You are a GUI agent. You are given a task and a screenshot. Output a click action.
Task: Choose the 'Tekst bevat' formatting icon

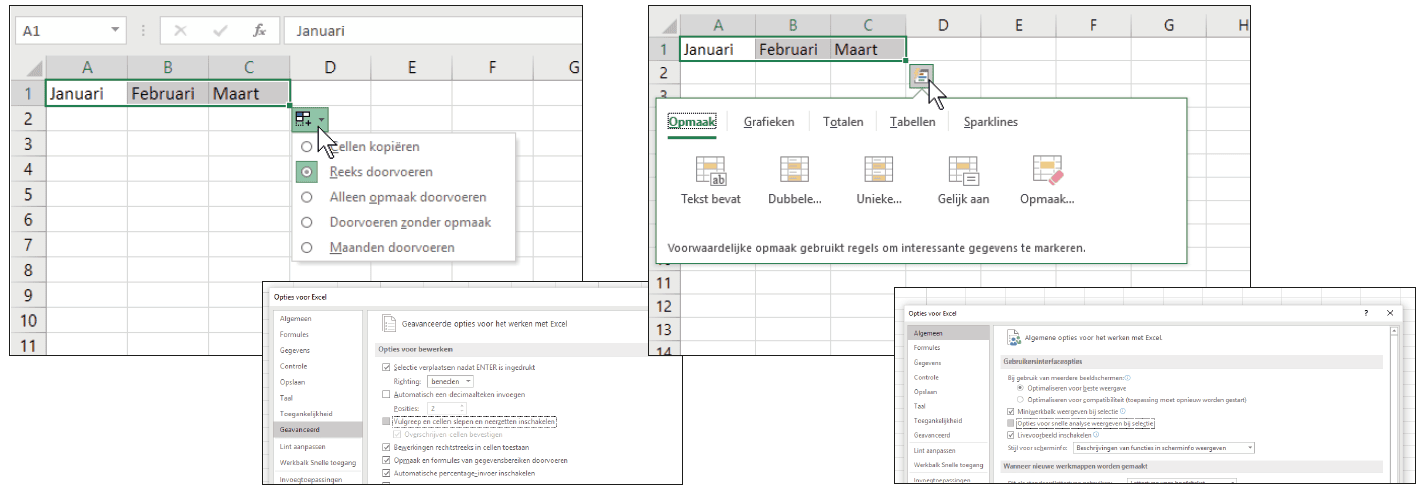(710, 171)
